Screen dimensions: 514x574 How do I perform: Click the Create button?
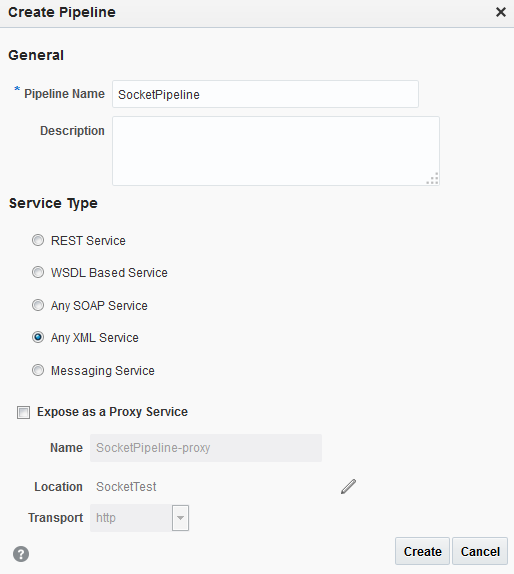(x=422, y=551)
